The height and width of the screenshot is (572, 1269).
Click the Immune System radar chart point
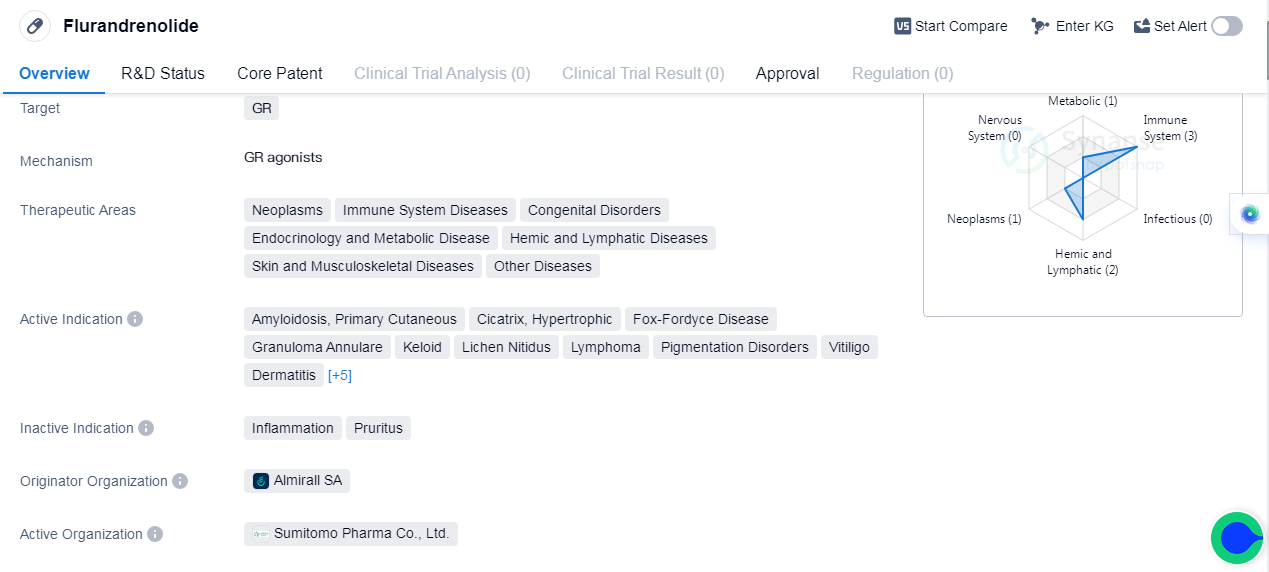click(1137, 147)
